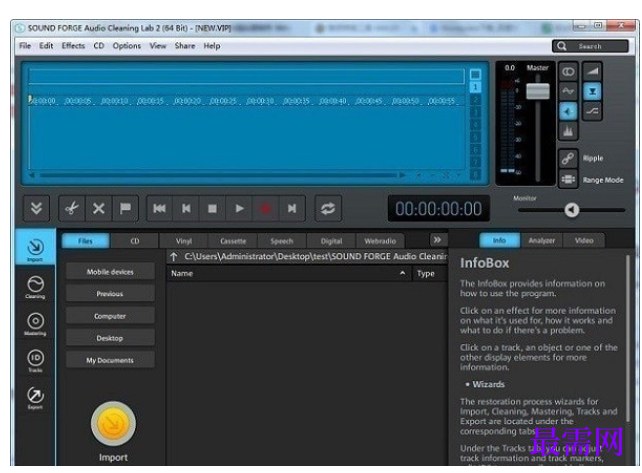The height and width of the screenshot is (473, 642).
Task: Open the Tracks ID section in sidebar
Action: point(35,360)
